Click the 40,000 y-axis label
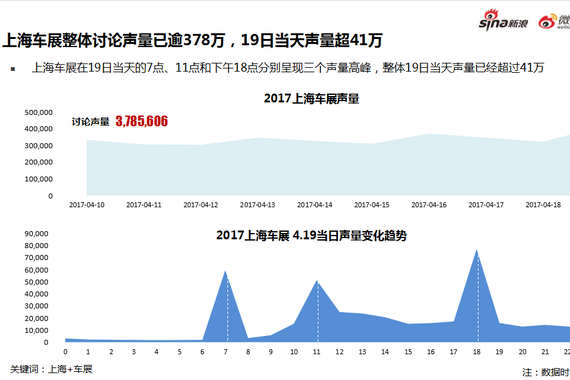The image size is (570, 380). [36, 294]
